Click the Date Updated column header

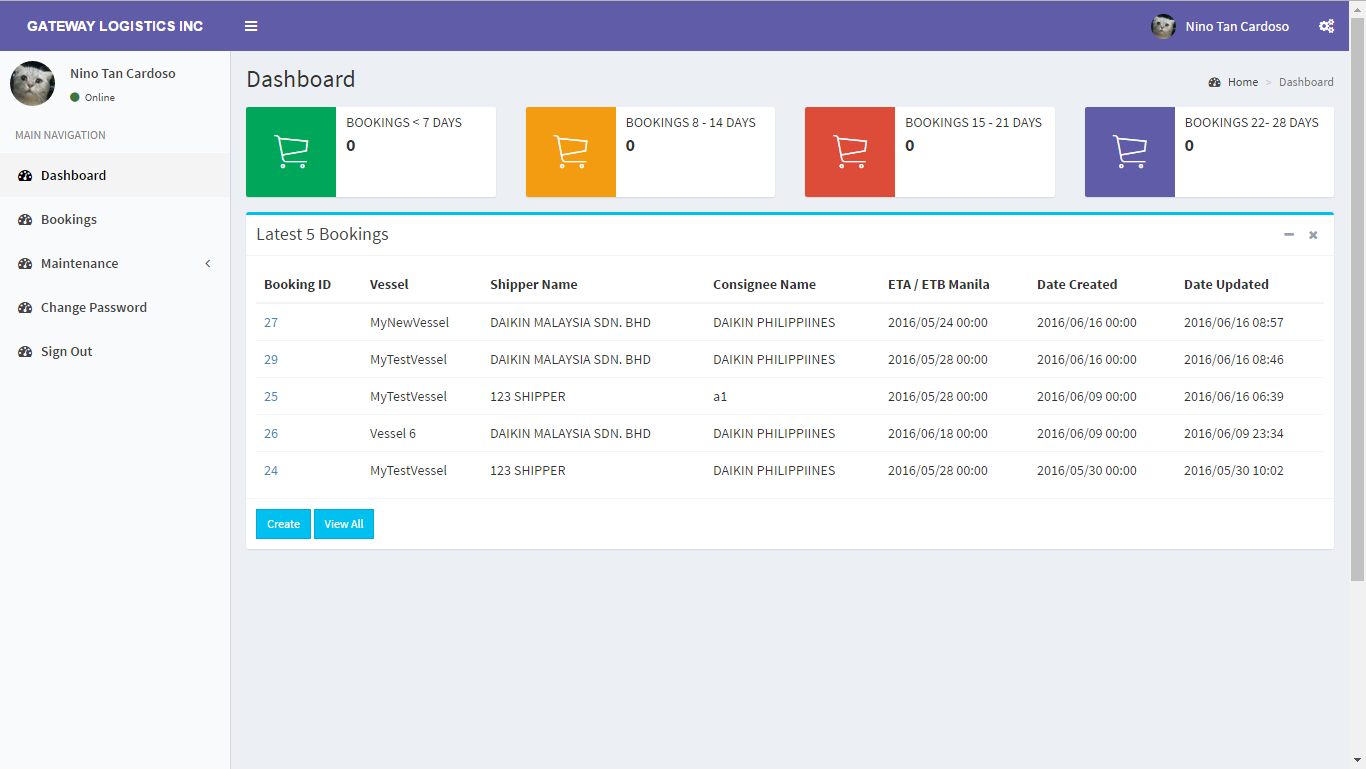(1226, 285)
